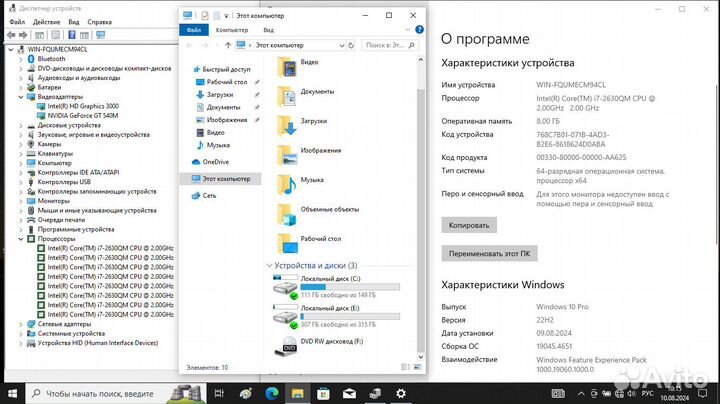This screenshot has width=720, height=404.
Task: Open the Windows Start button
Action: coord(13,393)
